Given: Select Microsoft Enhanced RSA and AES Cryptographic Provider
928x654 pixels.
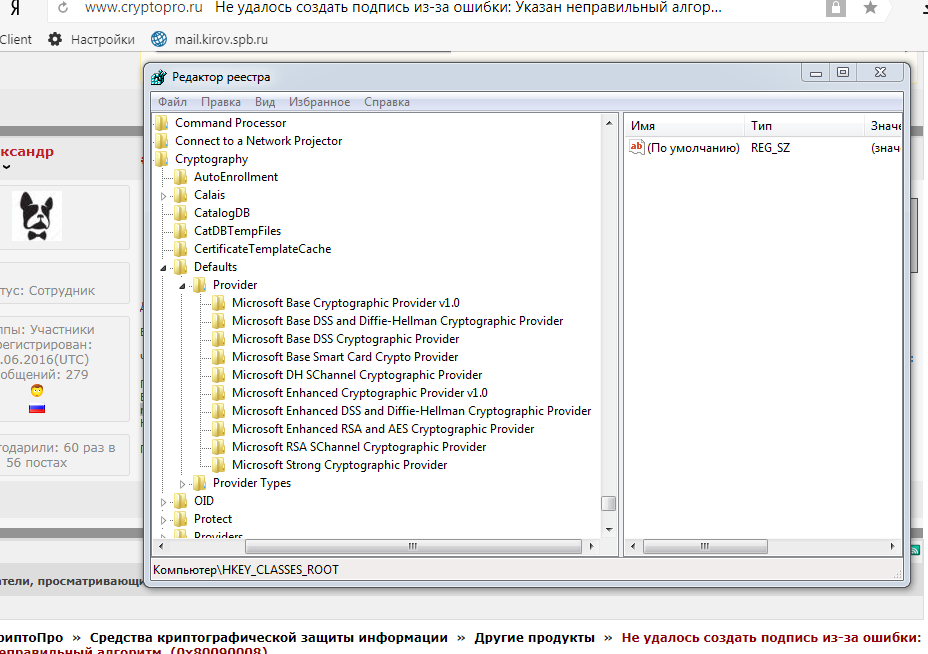Looking at the screenshot, I should coord(383,429).
